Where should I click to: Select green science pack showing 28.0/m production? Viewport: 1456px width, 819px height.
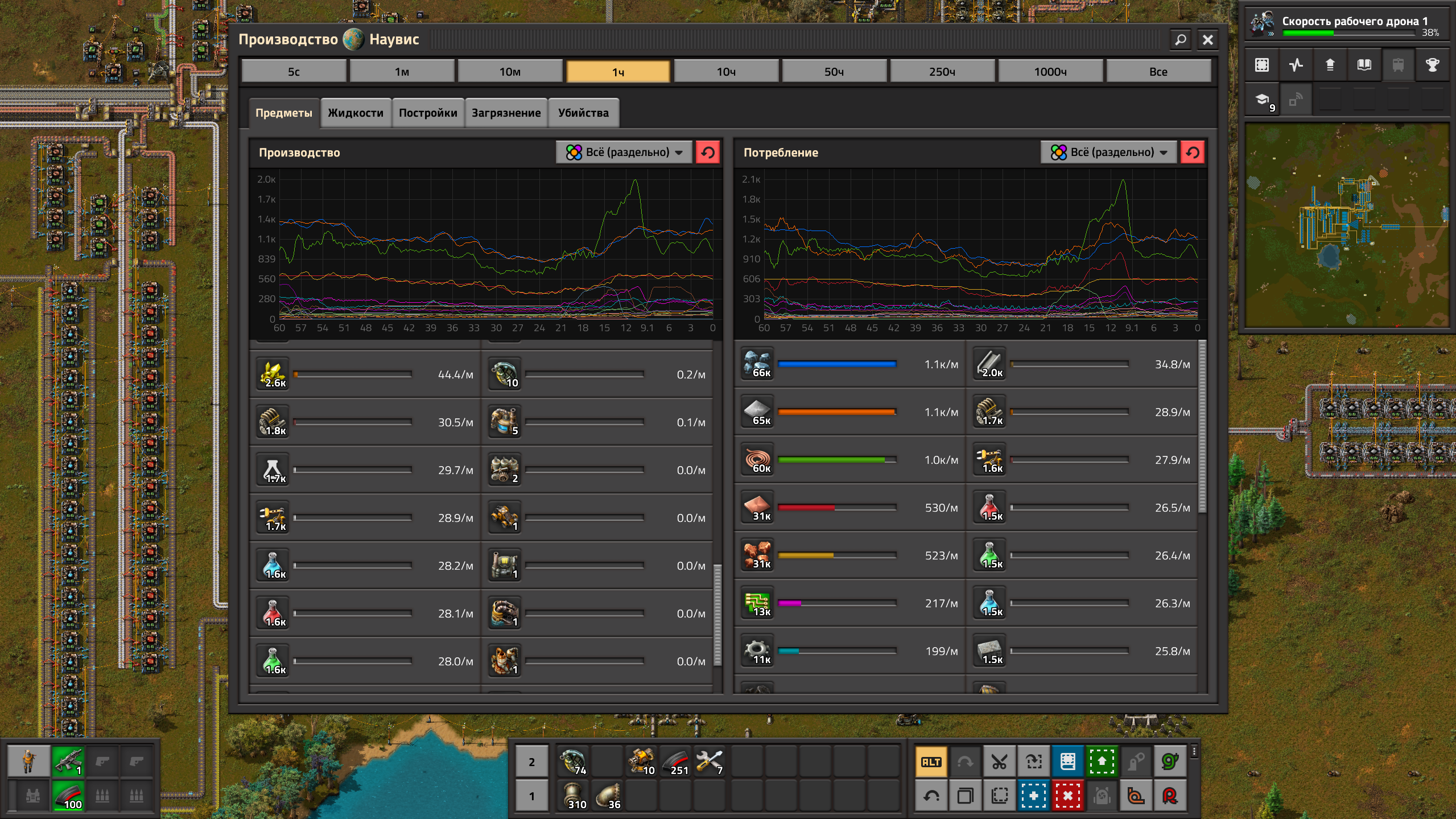[x=273, y=661]
